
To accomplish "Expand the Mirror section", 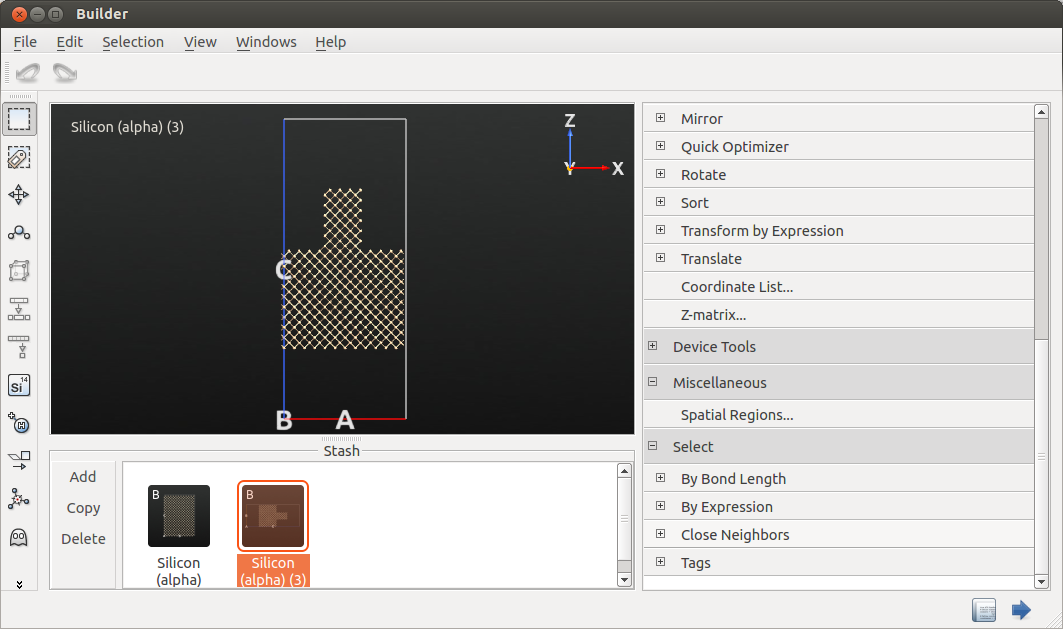I will [x=660, y=118].
